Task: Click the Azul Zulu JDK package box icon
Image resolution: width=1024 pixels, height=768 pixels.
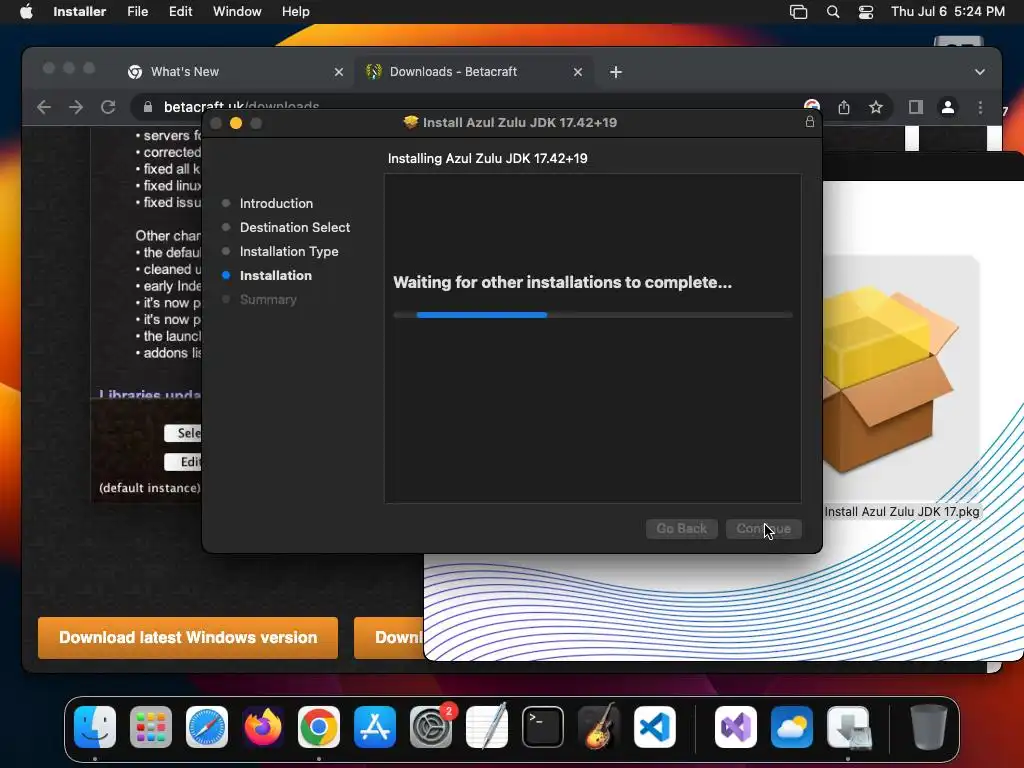Action: [x=888, y=379]
